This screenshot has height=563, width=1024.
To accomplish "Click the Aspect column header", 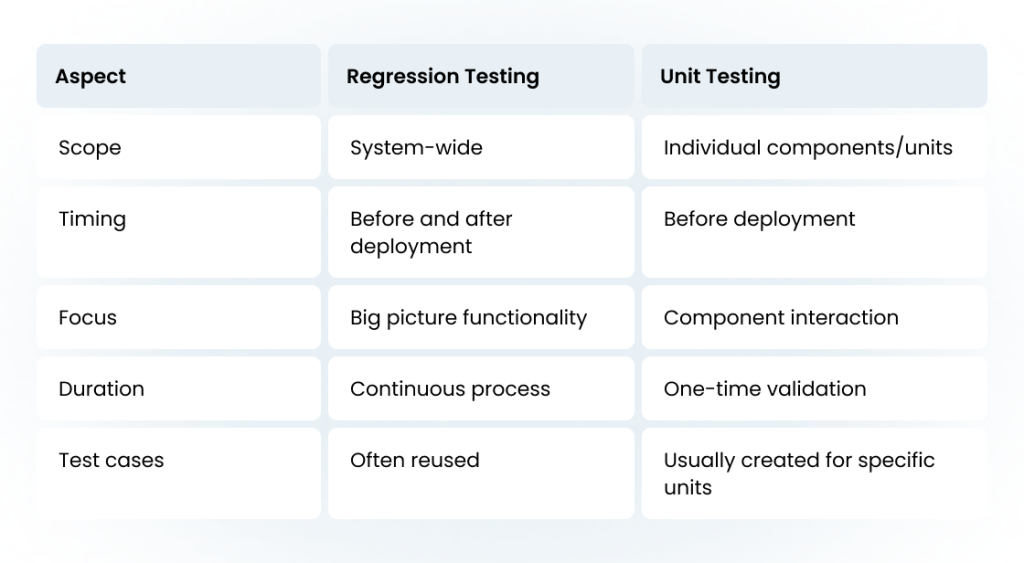I will point(178,76).
